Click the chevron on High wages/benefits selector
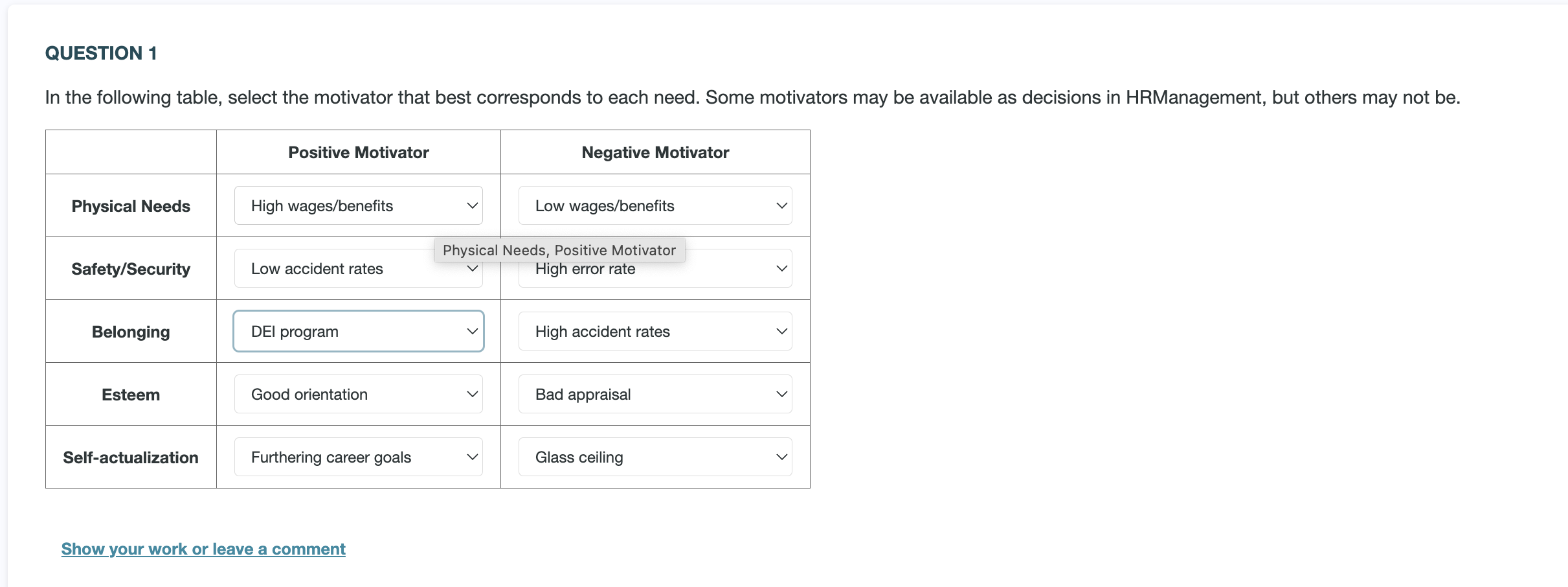 [x=471, y=205]
